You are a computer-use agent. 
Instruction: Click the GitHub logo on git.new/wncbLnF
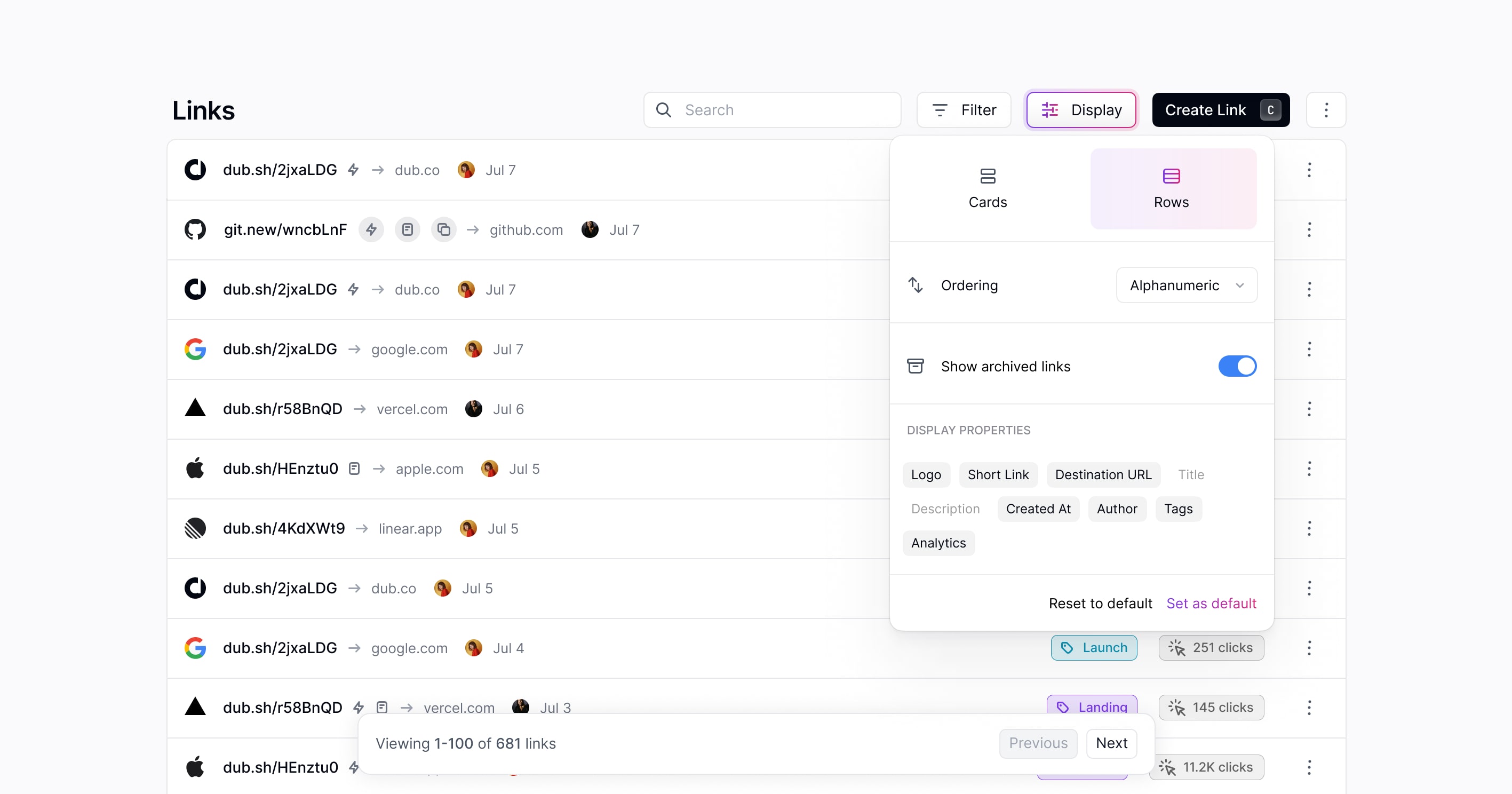pyautogui.click(x=195, y=229)
